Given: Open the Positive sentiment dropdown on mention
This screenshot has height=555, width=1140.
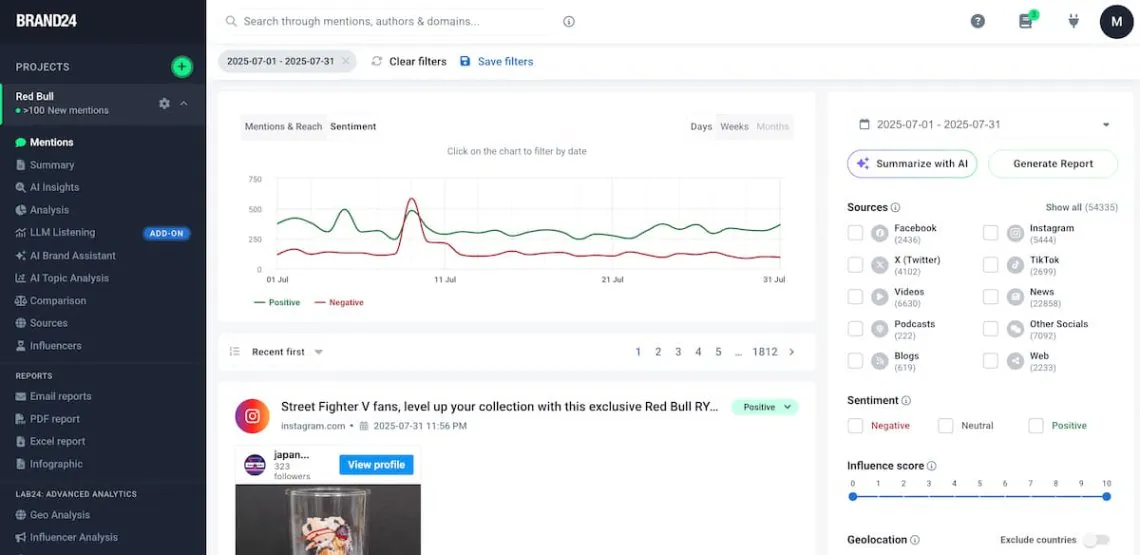Looking at the screenshot, I should point(765,407).
